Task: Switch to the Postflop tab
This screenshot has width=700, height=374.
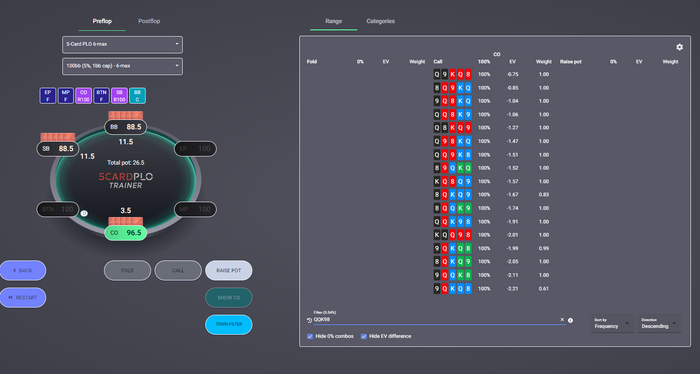Action: pos(149,21)
